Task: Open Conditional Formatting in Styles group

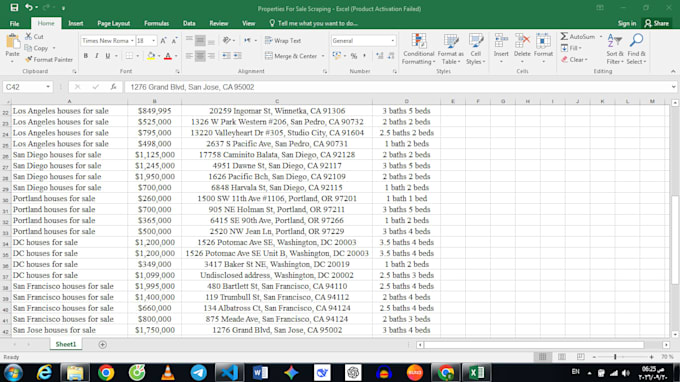Action: pyautogui.click(x=418, y=49)
